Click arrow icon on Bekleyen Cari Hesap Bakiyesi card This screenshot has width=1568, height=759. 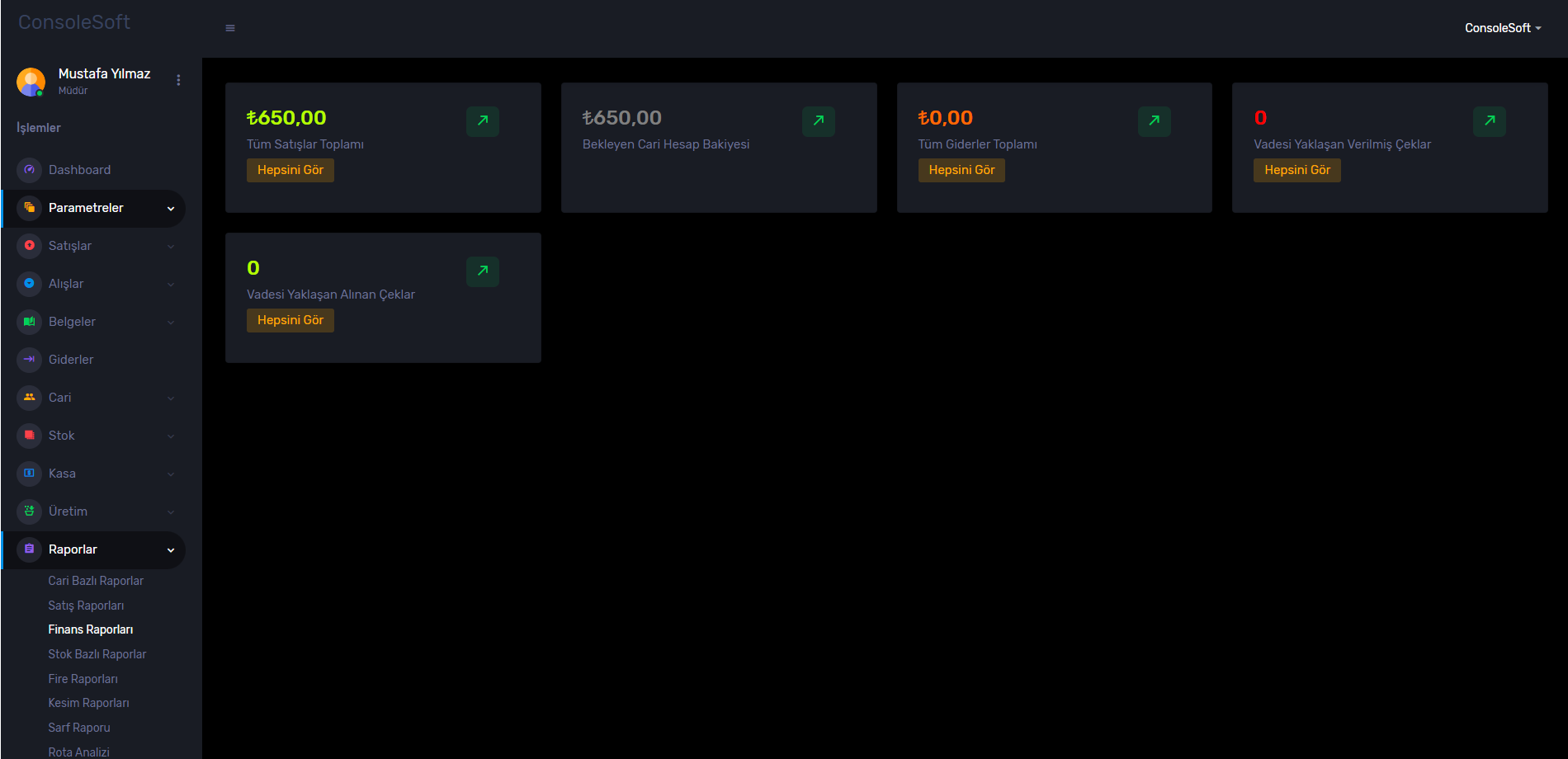(819, 121)
